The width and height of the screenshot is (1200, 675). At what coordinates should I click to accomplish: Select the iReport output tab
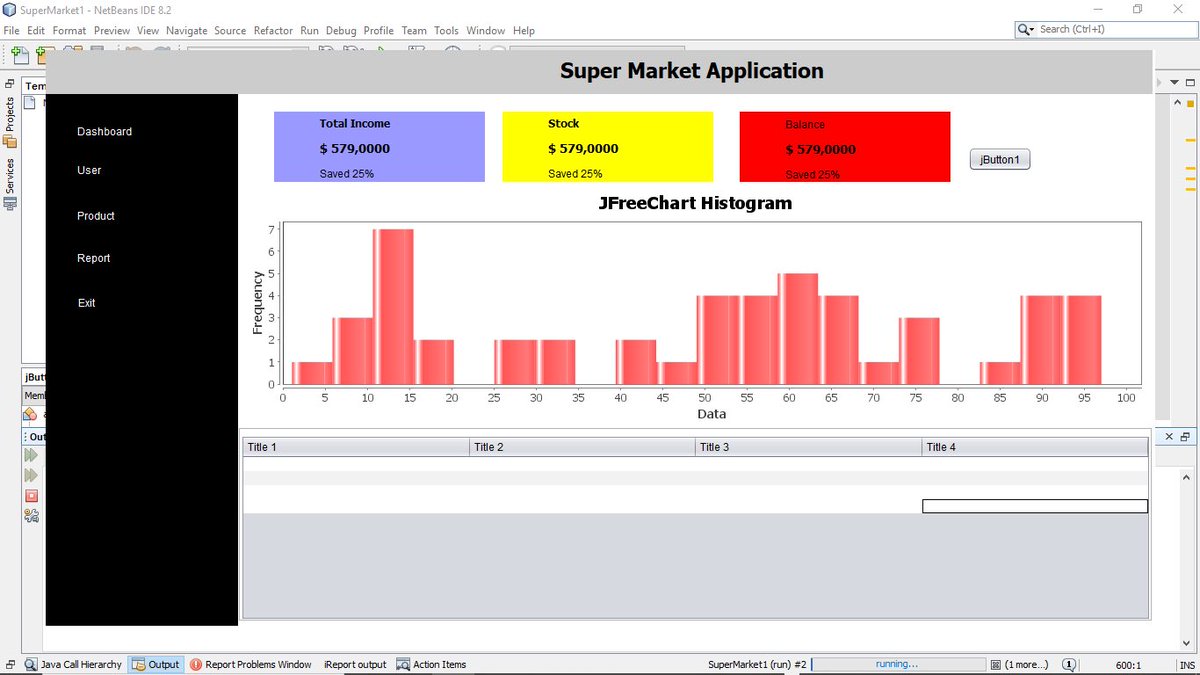pos(355,664)
